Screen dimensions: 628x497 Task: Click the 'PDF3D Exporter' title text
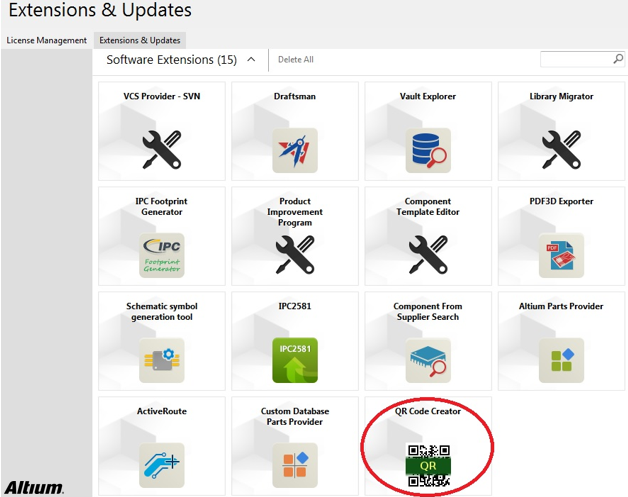(562, 201)
